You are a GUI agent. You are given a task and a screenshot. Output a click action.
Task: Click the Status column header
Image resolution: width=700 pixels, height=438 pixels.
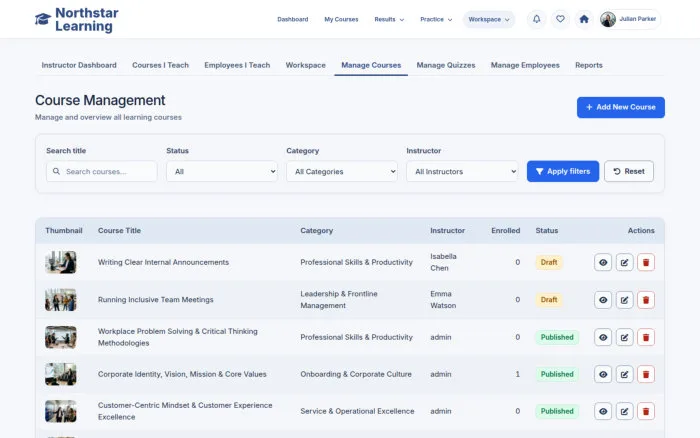click(x=547, y=231)
